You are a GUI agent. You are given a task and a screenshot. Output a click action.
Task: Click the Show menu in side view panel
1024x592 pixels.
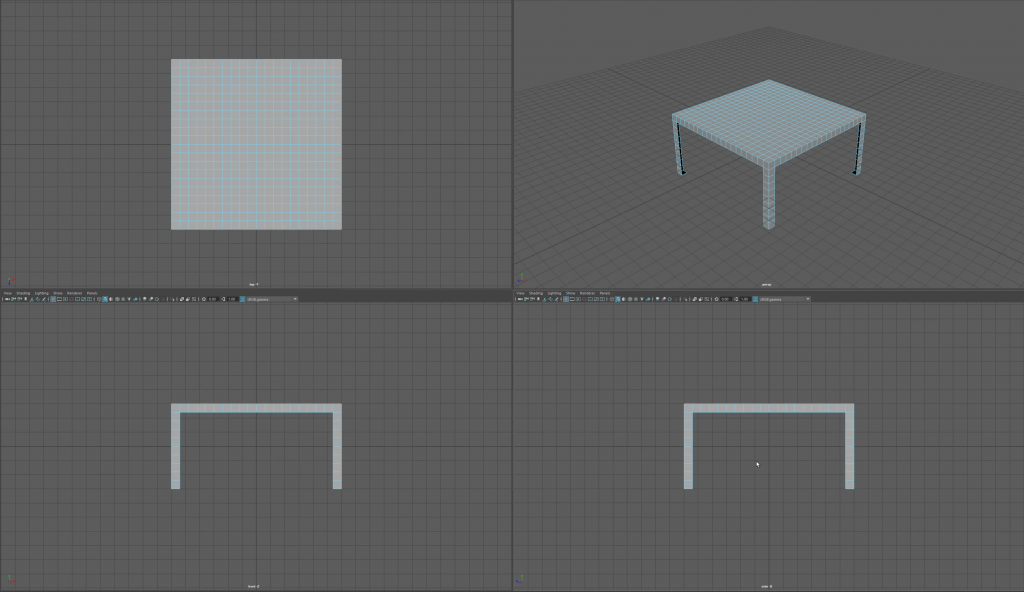pyautogui.click(x=570, y=293)
